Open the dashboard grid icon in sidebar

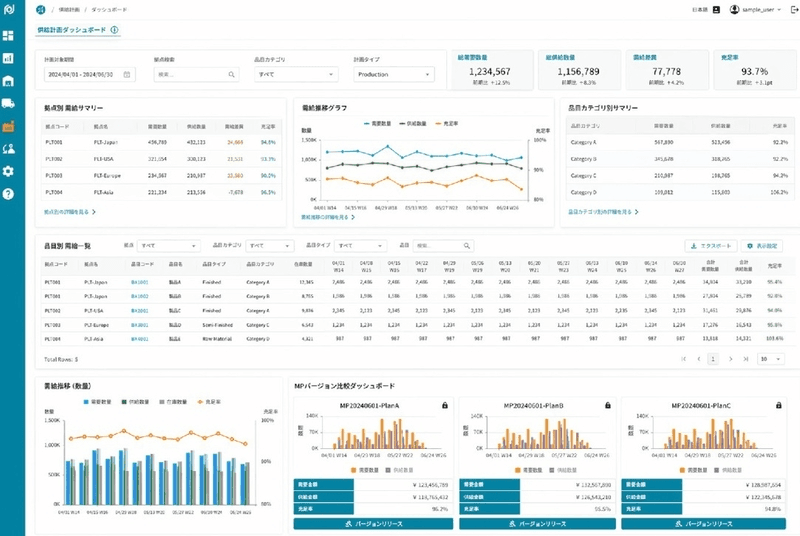point(8,36)
